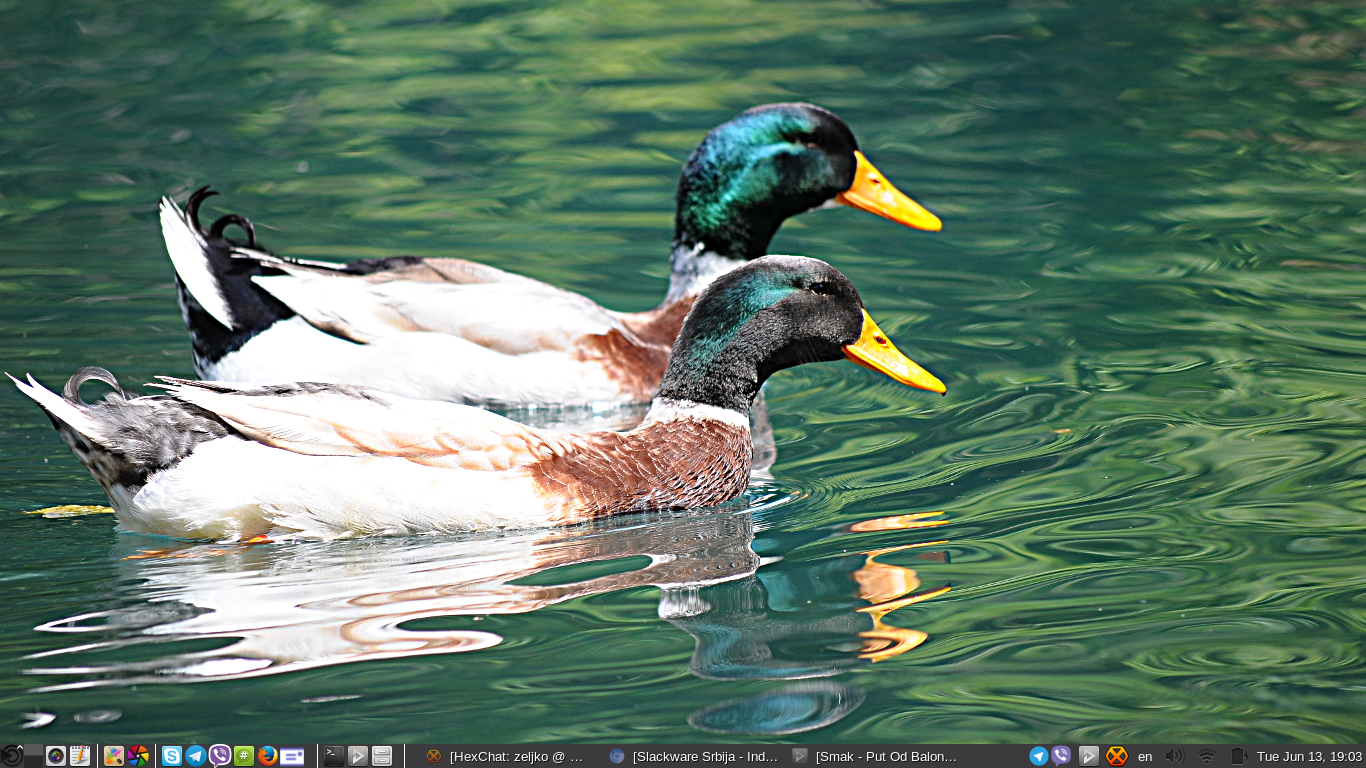Switch to the Slackware Srbija browser window
1366x768 pixels.
point(694,756)
